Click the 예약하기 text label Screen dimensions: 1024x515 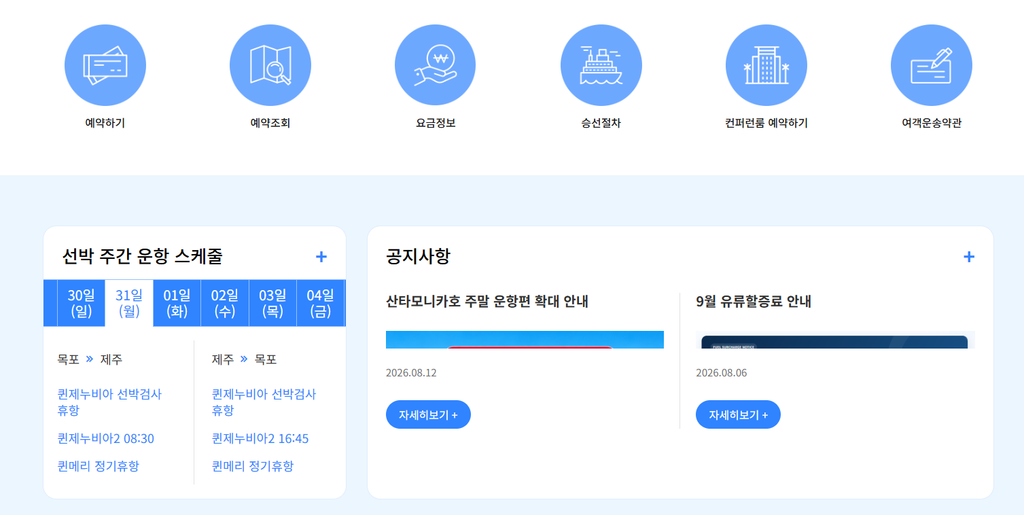pyautogui.click(x=105, y=123)
